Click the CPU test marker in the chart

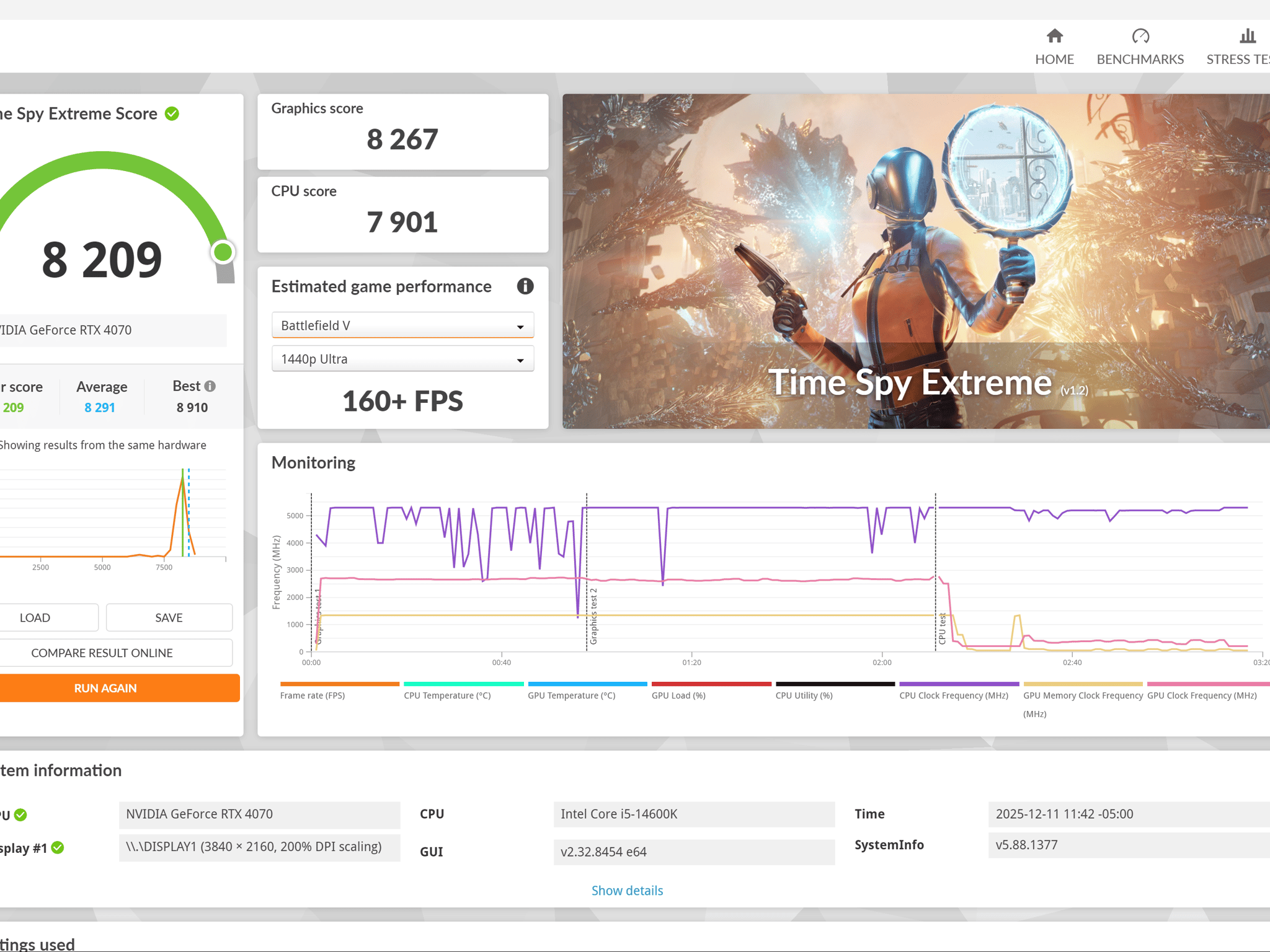[942, 628]
